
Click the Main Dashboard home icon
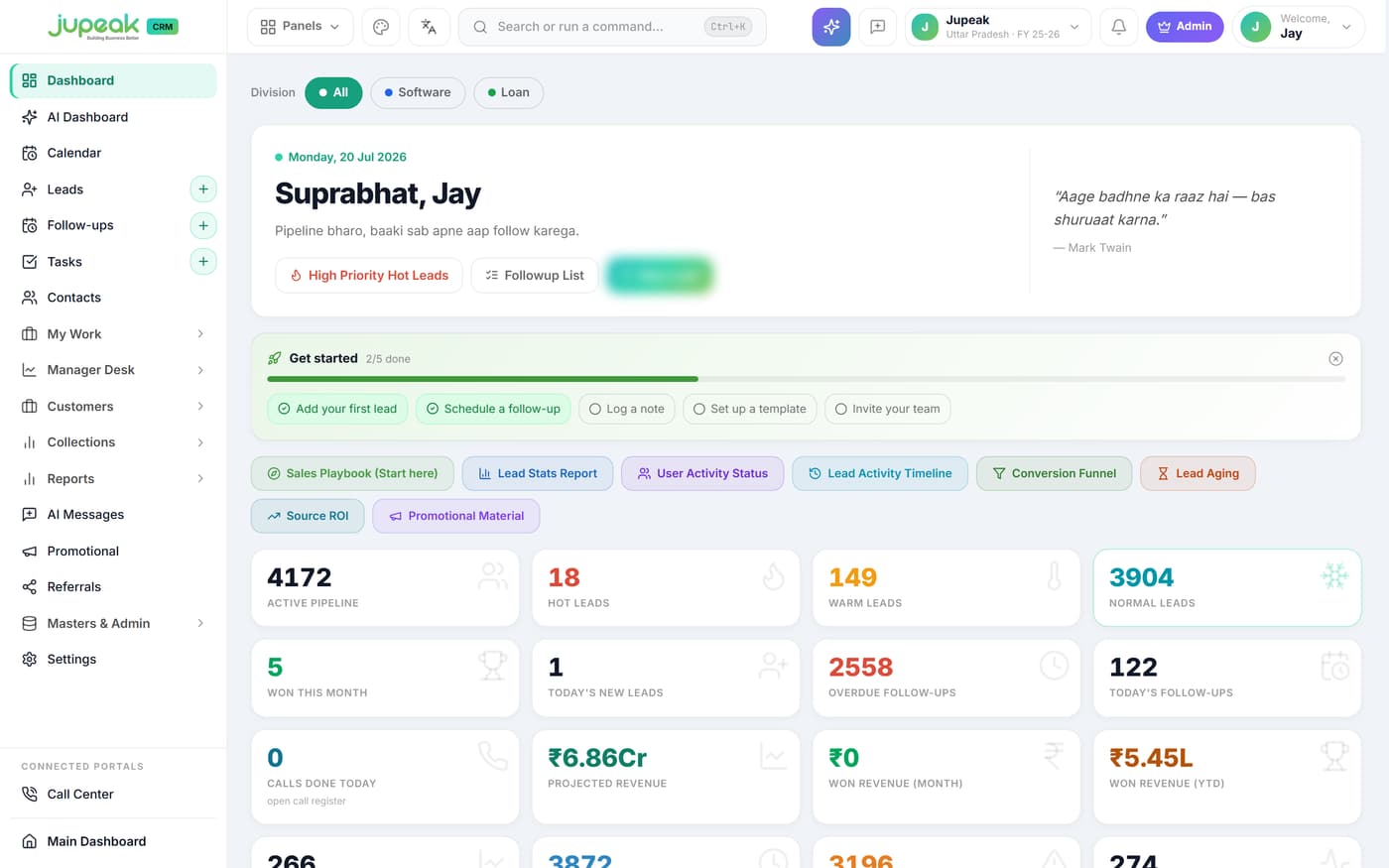(30, 841)
